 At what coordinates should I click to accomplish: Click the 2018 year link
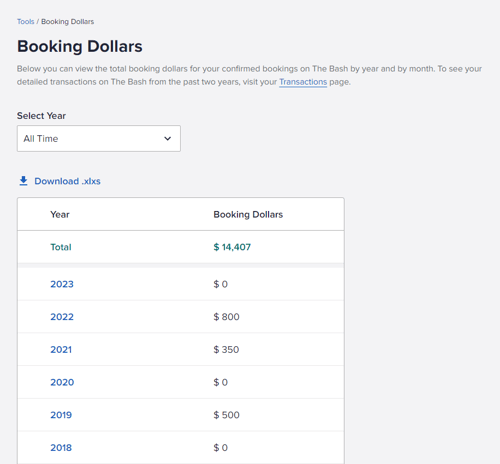61,447
